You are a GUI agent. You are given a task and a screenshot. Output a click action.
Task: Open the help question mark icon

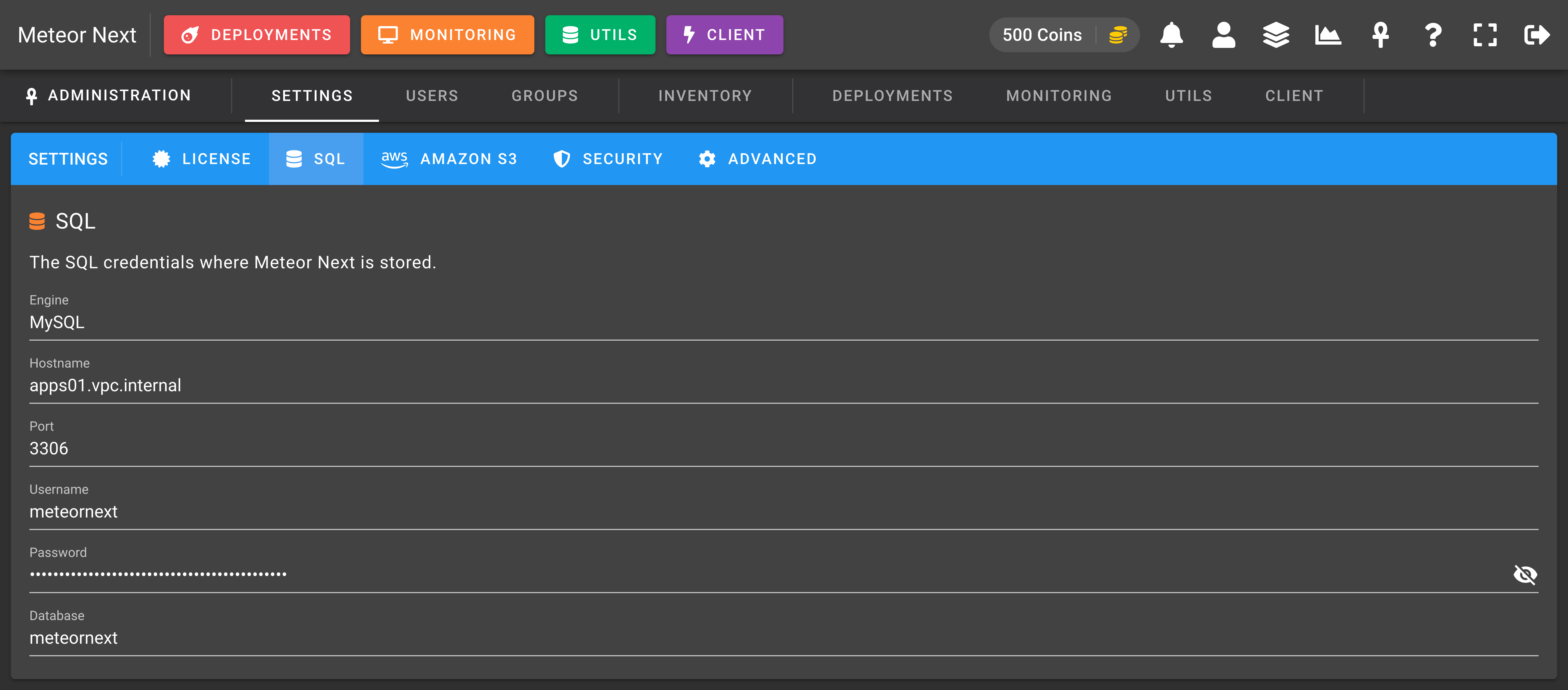pyautogui.click(x=1433, y=35)
